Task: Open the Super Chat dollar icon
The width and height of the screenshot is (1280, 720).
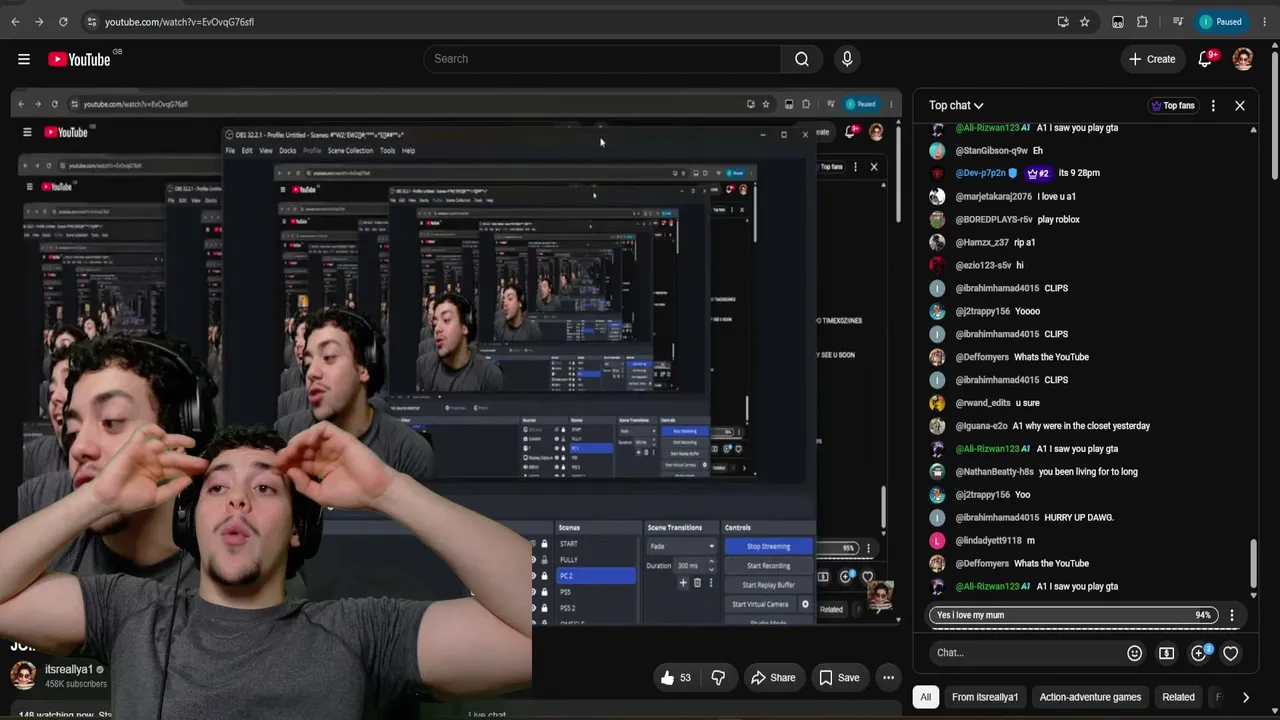Action: pos(1166,653)
